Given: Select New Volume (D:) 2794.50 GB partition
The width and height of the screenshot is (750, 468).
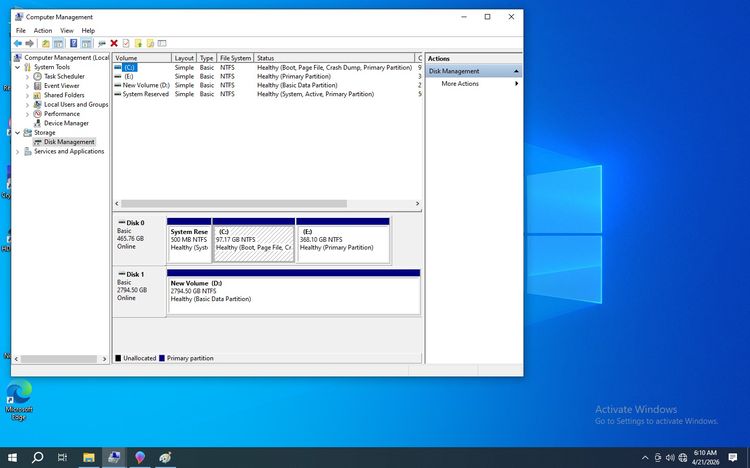Looking at the screenshot, I should [294, 292].
